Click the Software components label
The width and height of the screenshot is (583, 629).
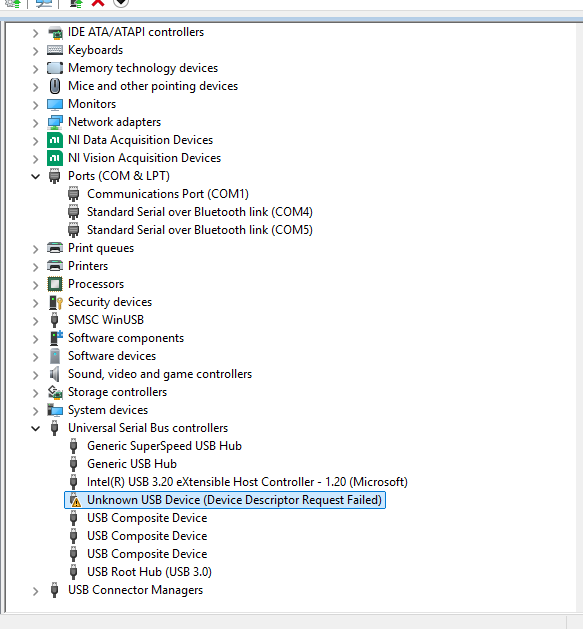coord(126,338)
